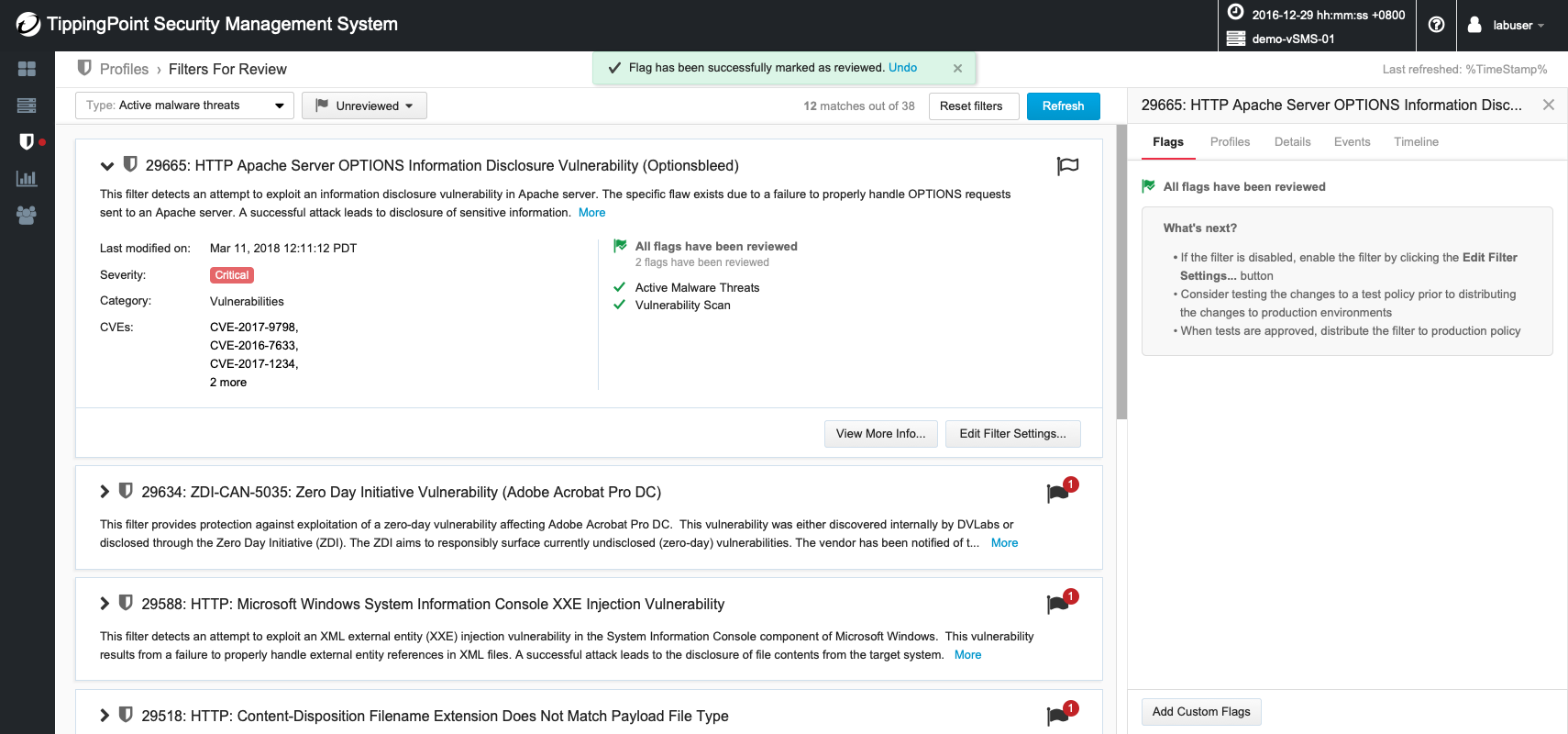Open the dashboard icon in the left sidebar
The image size is (1568, 734).
click(x=27, y=69)
